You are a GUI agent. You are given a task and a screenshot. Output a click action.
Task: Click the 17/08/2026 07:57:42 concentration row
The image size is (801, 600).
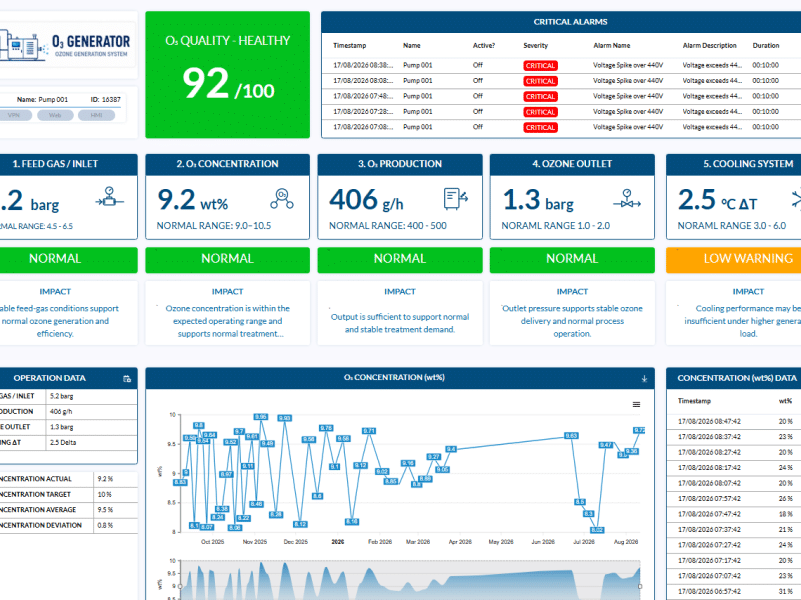[734, 498]
